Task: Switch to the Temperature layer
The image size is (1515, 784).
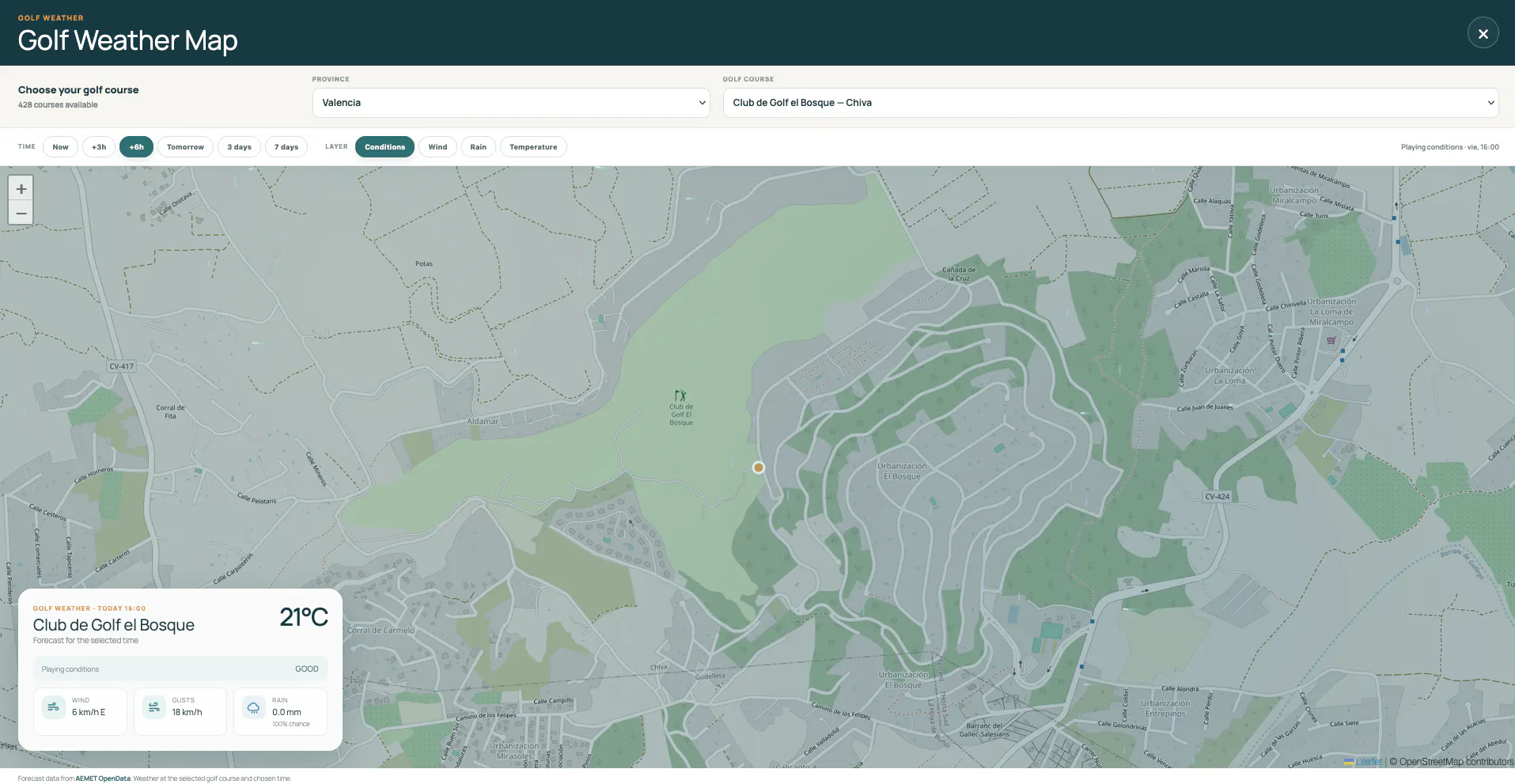Action: (533, 147)
